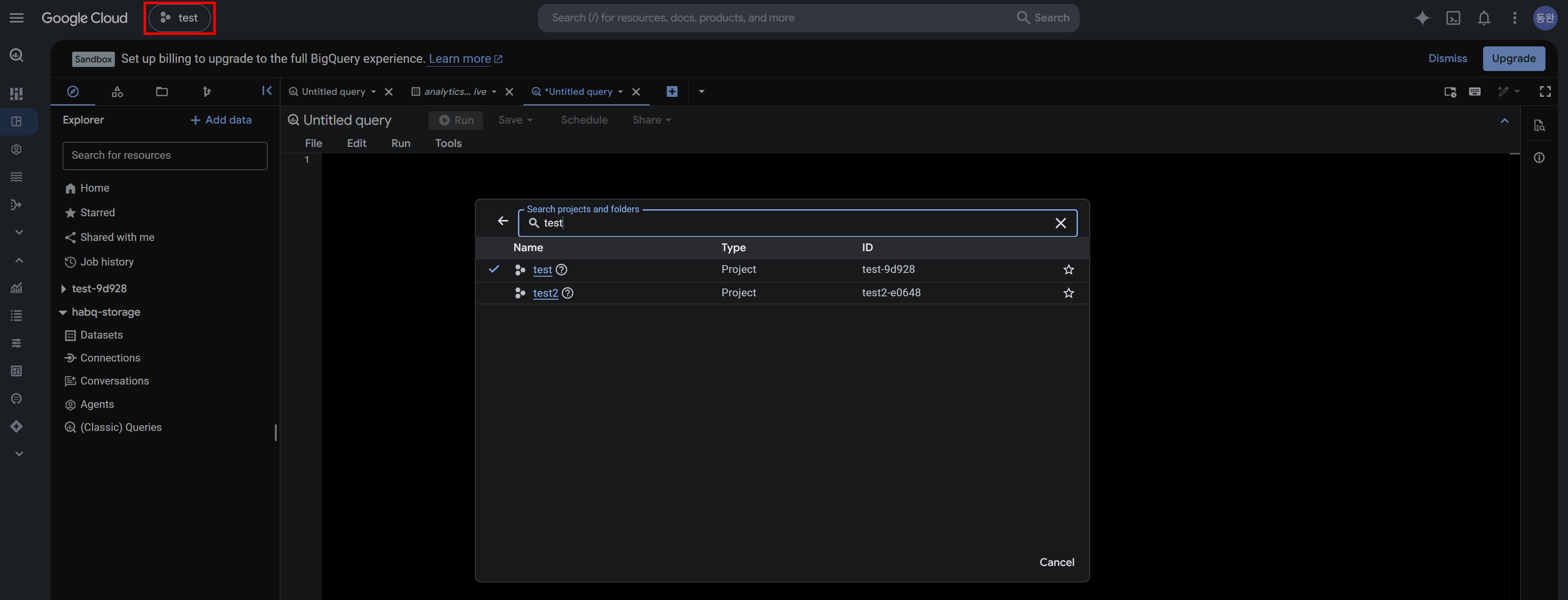Open the query info icon on right panel
1568x600 pixels.
click(x=1539, y=158)
